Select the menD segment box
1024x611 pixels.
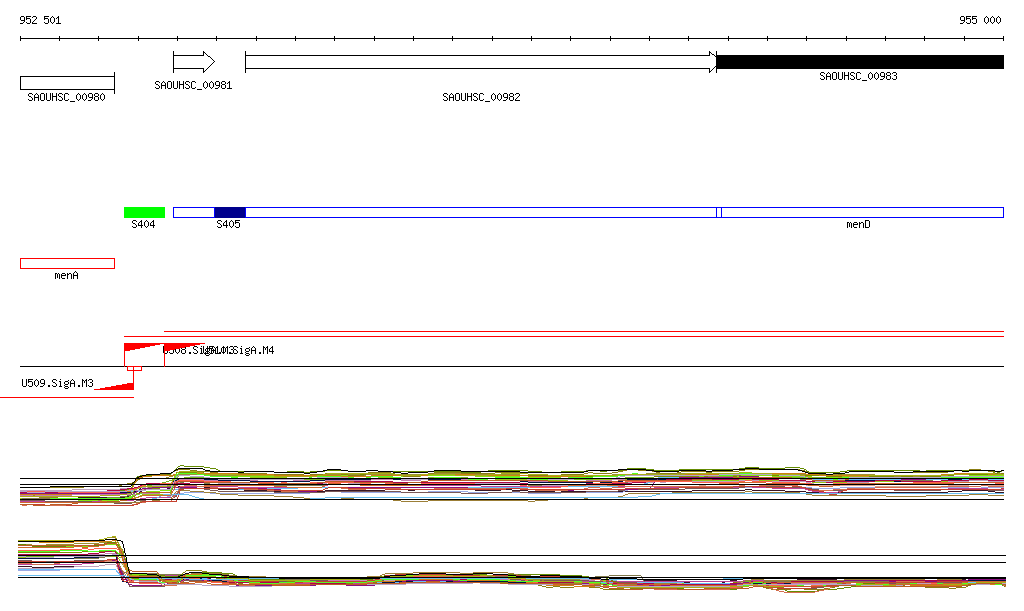862,212
